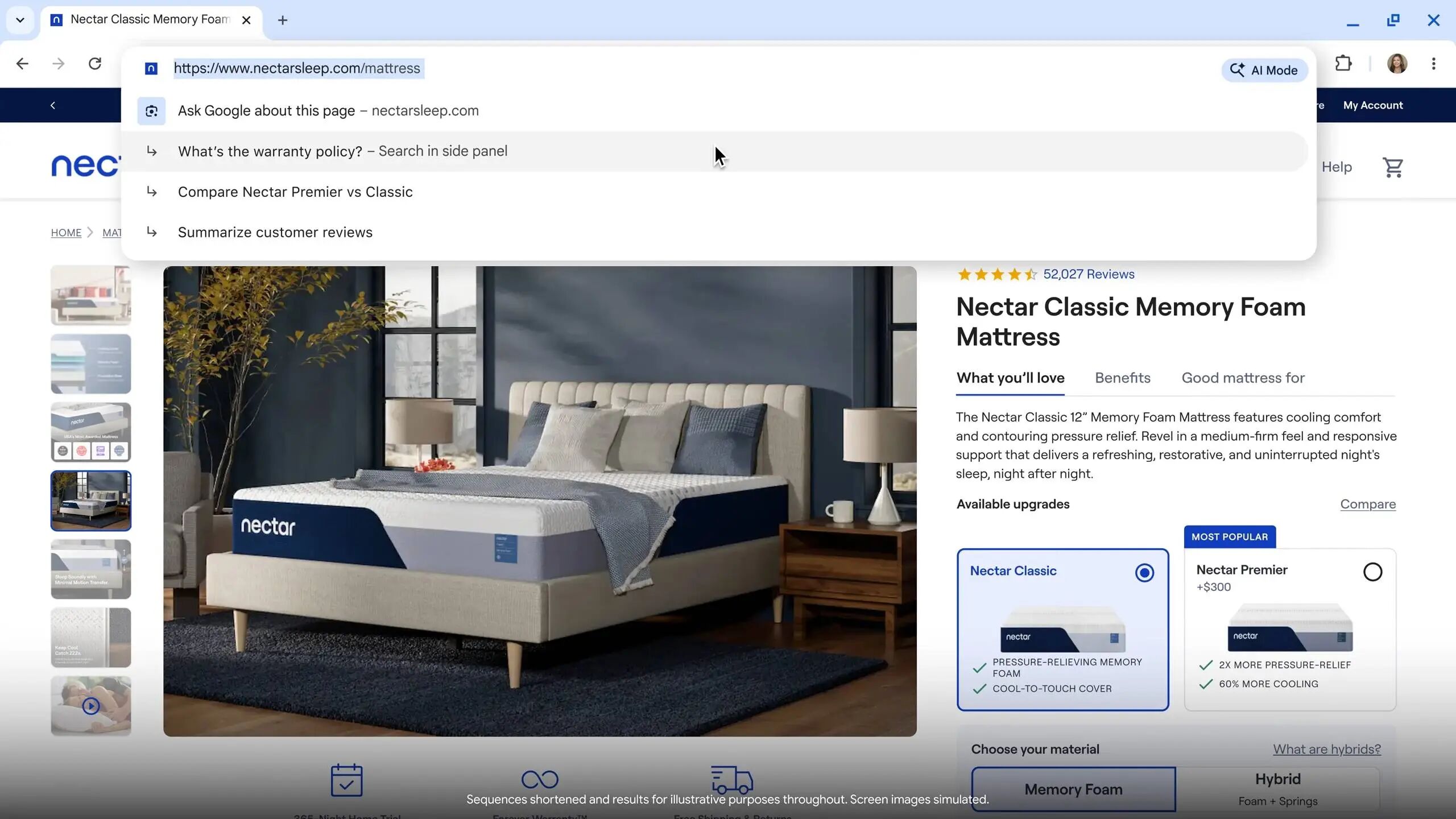The height and width of the screenshot is (819, 1456).
Task: Expand the tab search dropdown arrow
Action: [x=20, y=20]
